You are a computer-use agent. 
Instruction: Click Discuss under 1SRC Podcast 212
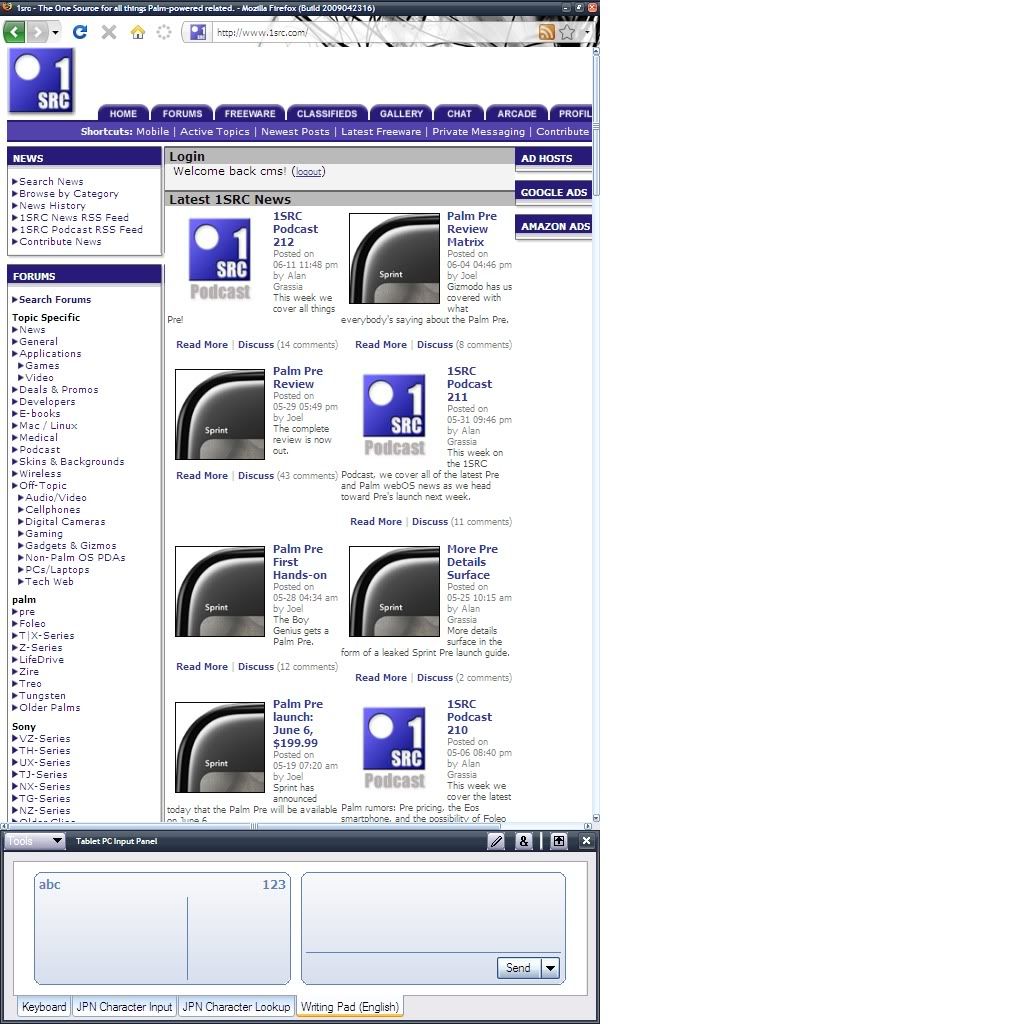[256, 344]
